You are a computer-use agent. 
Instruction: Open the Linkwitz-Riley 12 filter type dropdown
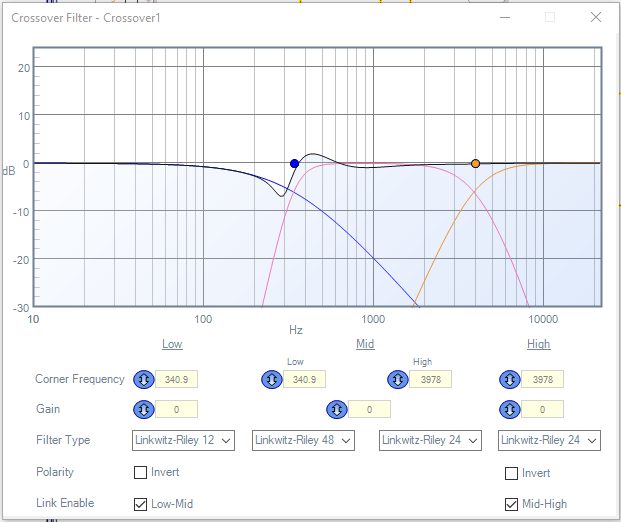(183, 441)
